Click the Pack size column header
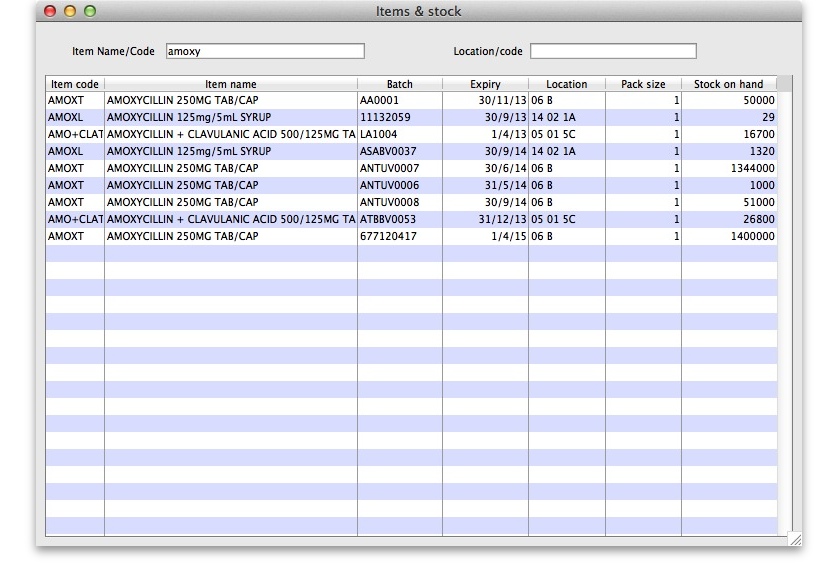This screenshot has height=582, width=838. point(643,84)
